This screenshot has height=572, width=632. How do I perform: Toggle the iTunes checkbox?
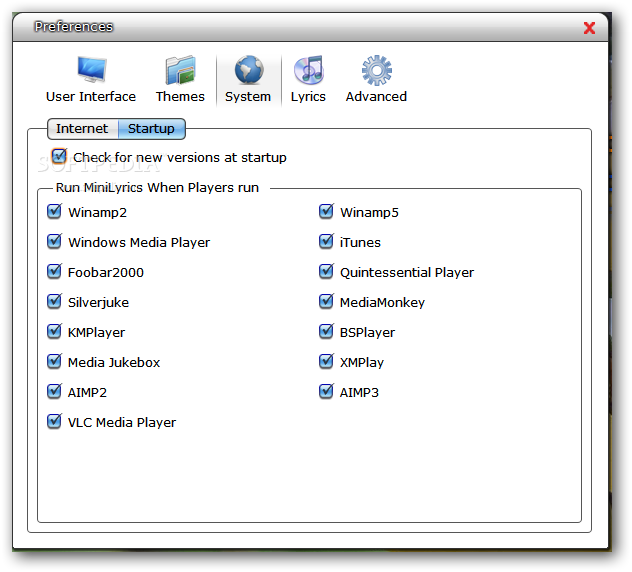pyautogui.click(x=326, y=241)
